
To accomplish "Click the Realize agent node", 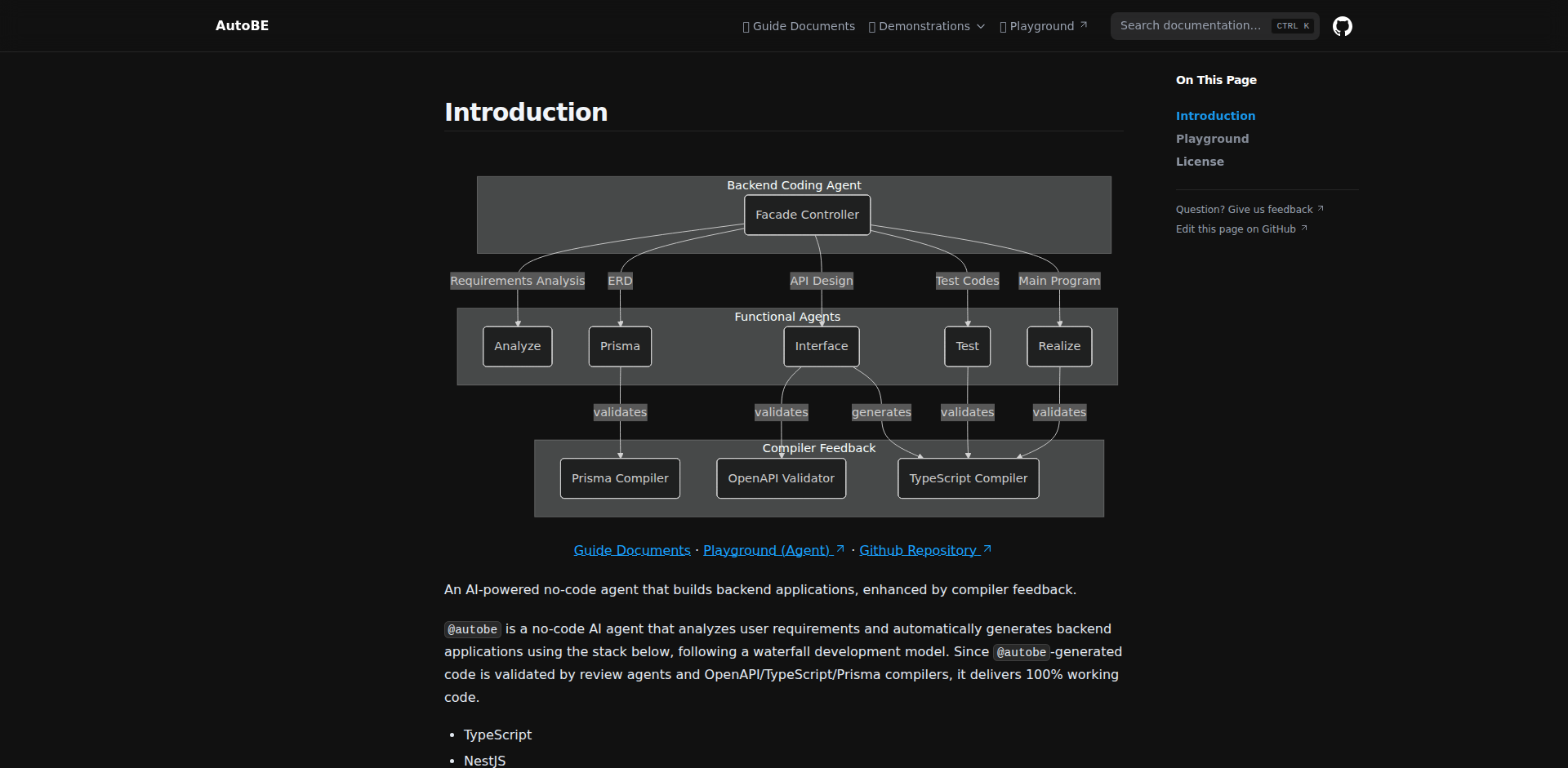I will 1059,346.
